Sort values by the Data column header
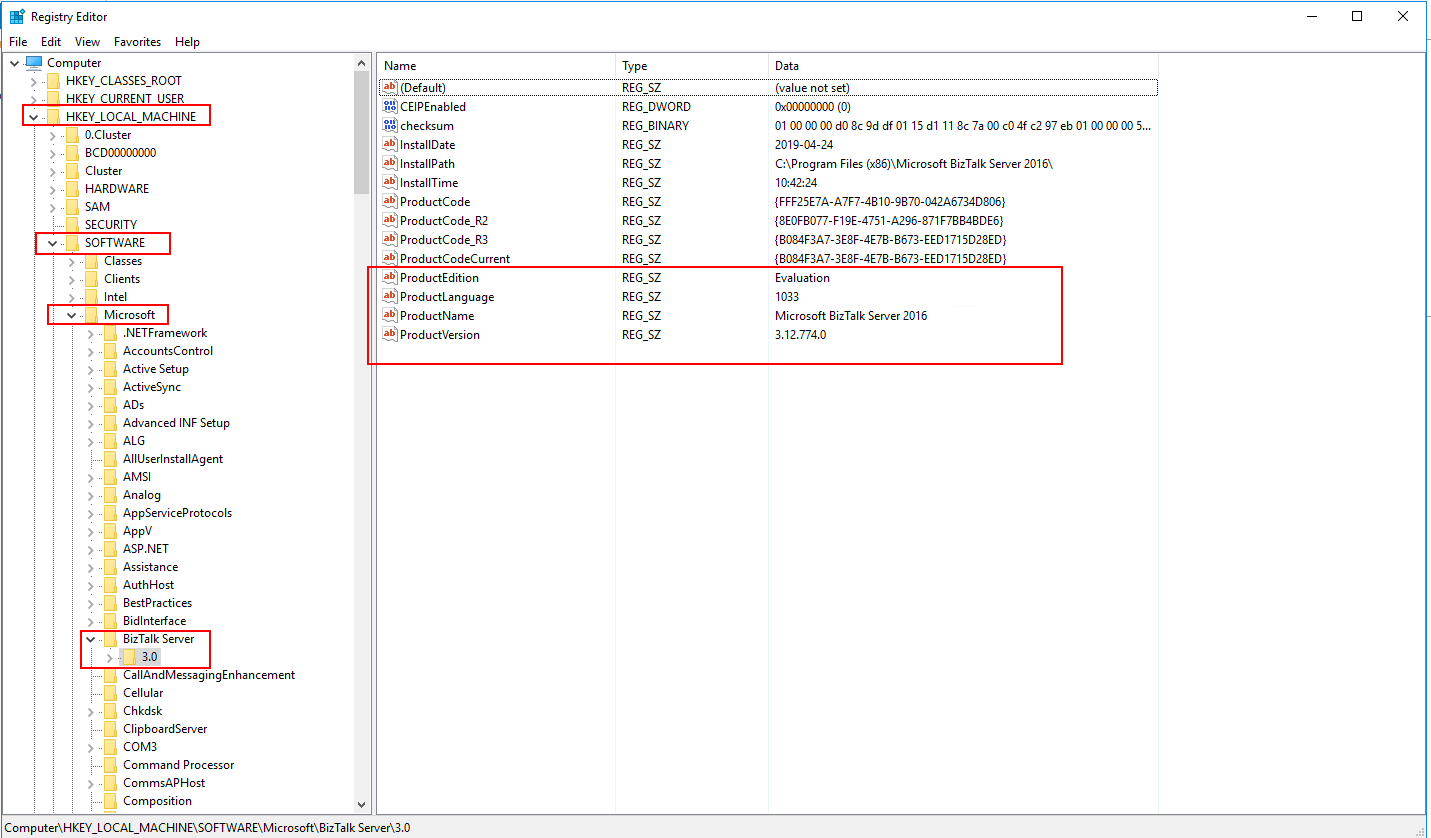 [x=963, y=66]
